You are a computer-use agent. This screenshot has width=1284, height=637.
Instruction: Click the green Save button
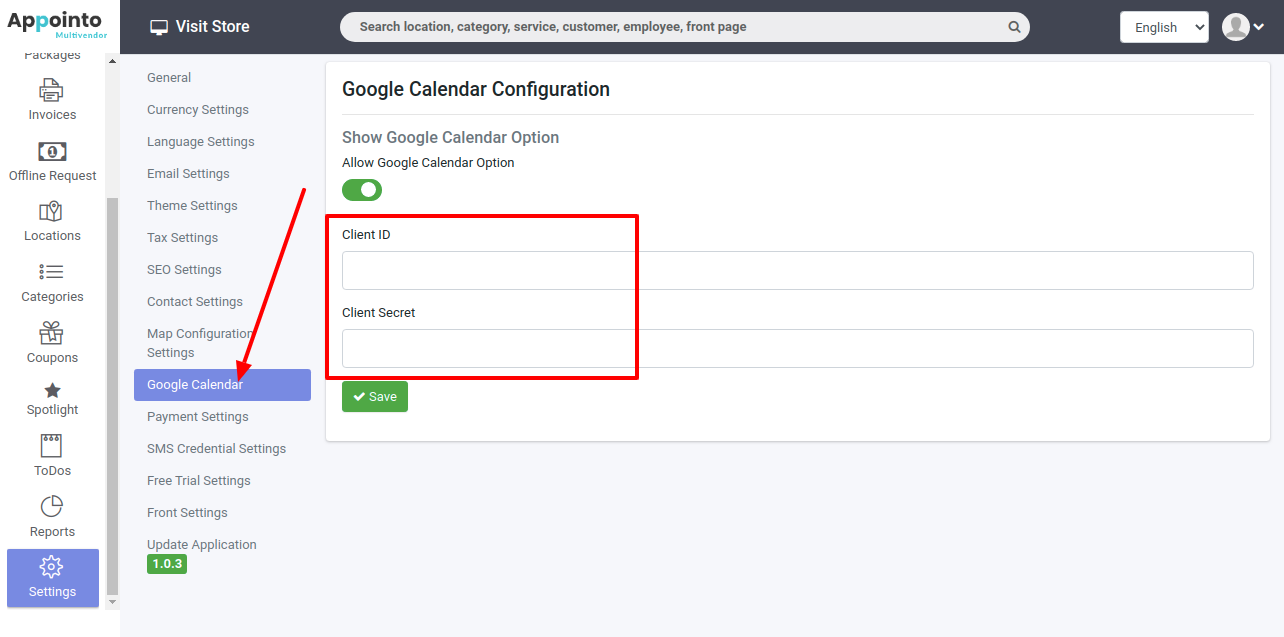pyautogui.click(x=375, y=397)
